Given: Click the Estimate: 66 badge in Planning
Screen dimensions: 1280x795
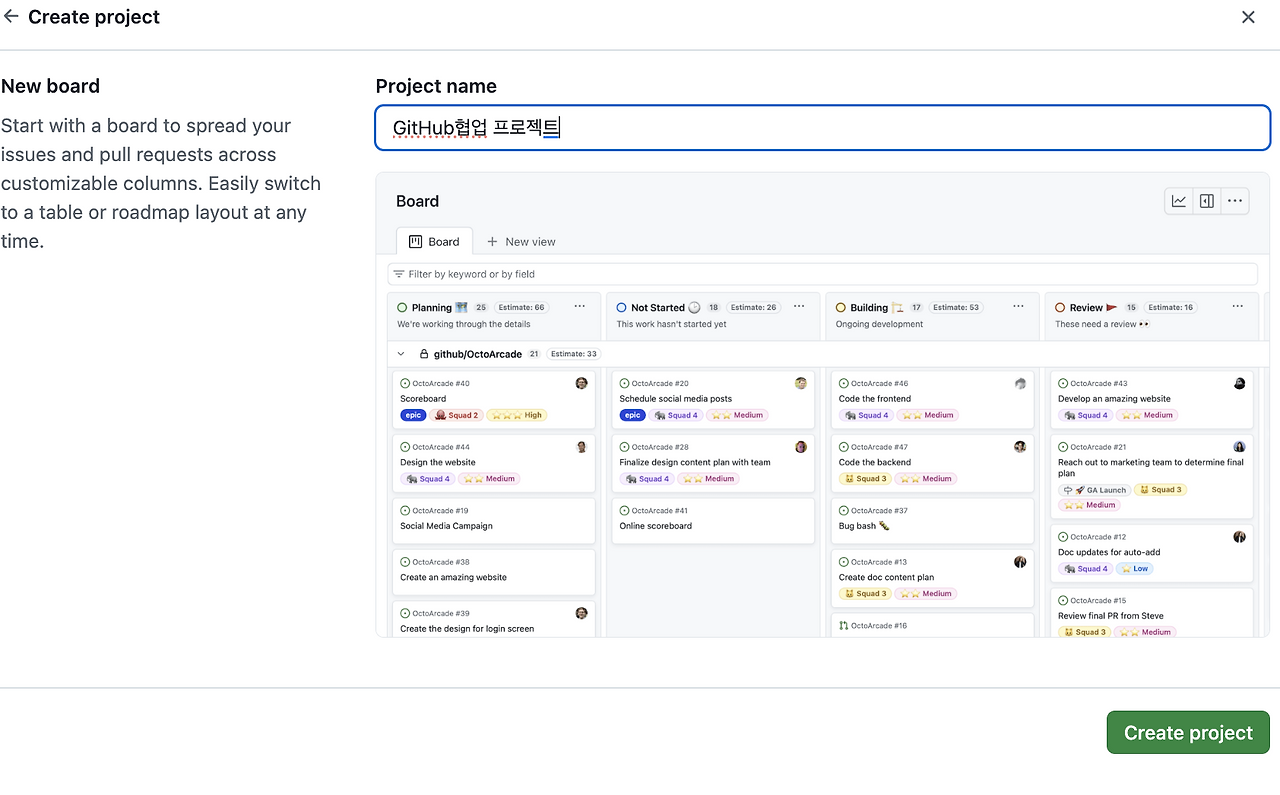Looking at the screenshot, I should pyautogui.click(x=522, y=308).
